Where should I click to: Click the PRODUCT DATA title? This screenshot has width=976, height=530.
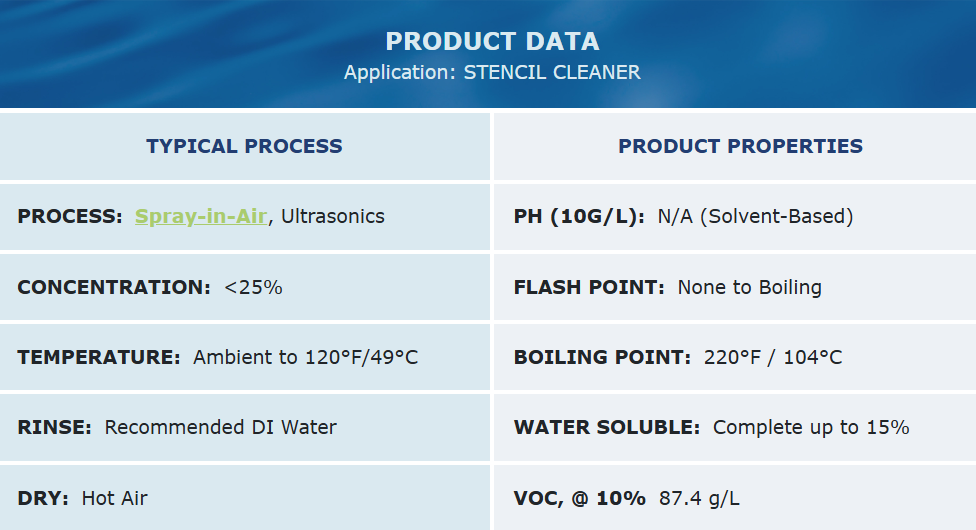coord(492,41)
